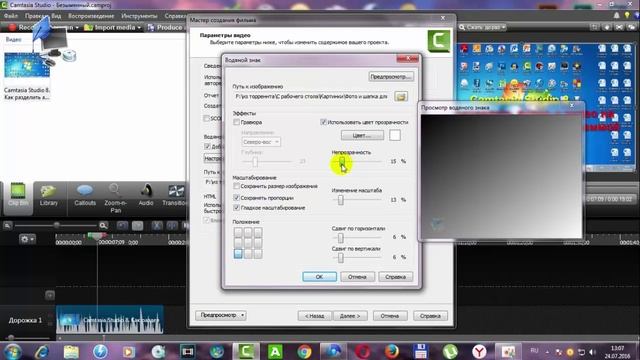
Task: Click OK in watermark dialog
Action: (x=320, y=277)
